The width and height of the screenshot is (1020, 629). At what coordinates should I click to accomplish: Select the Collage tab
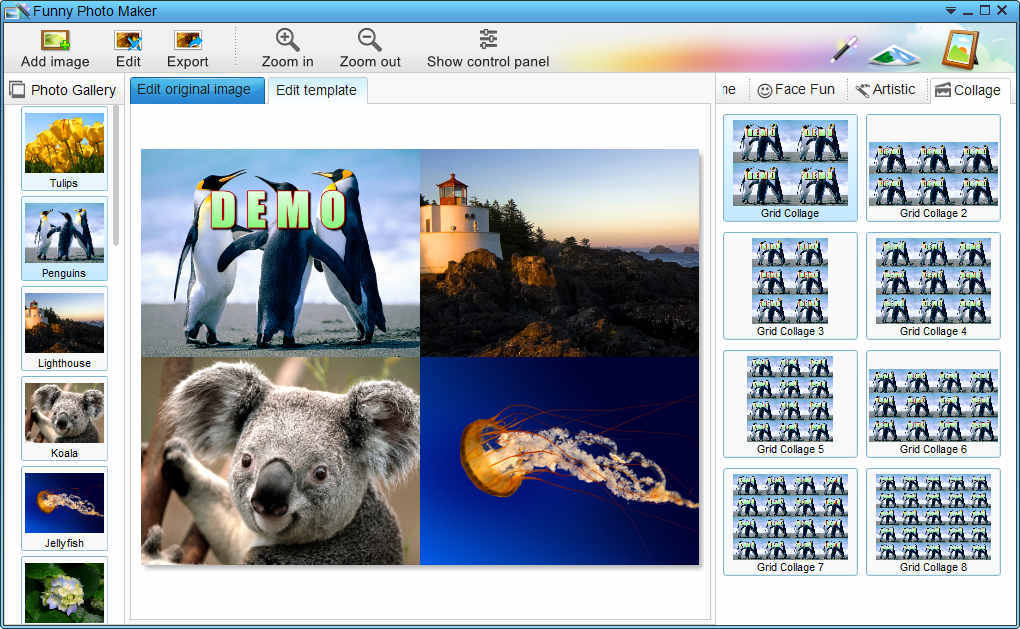click(x=968, y=90)
